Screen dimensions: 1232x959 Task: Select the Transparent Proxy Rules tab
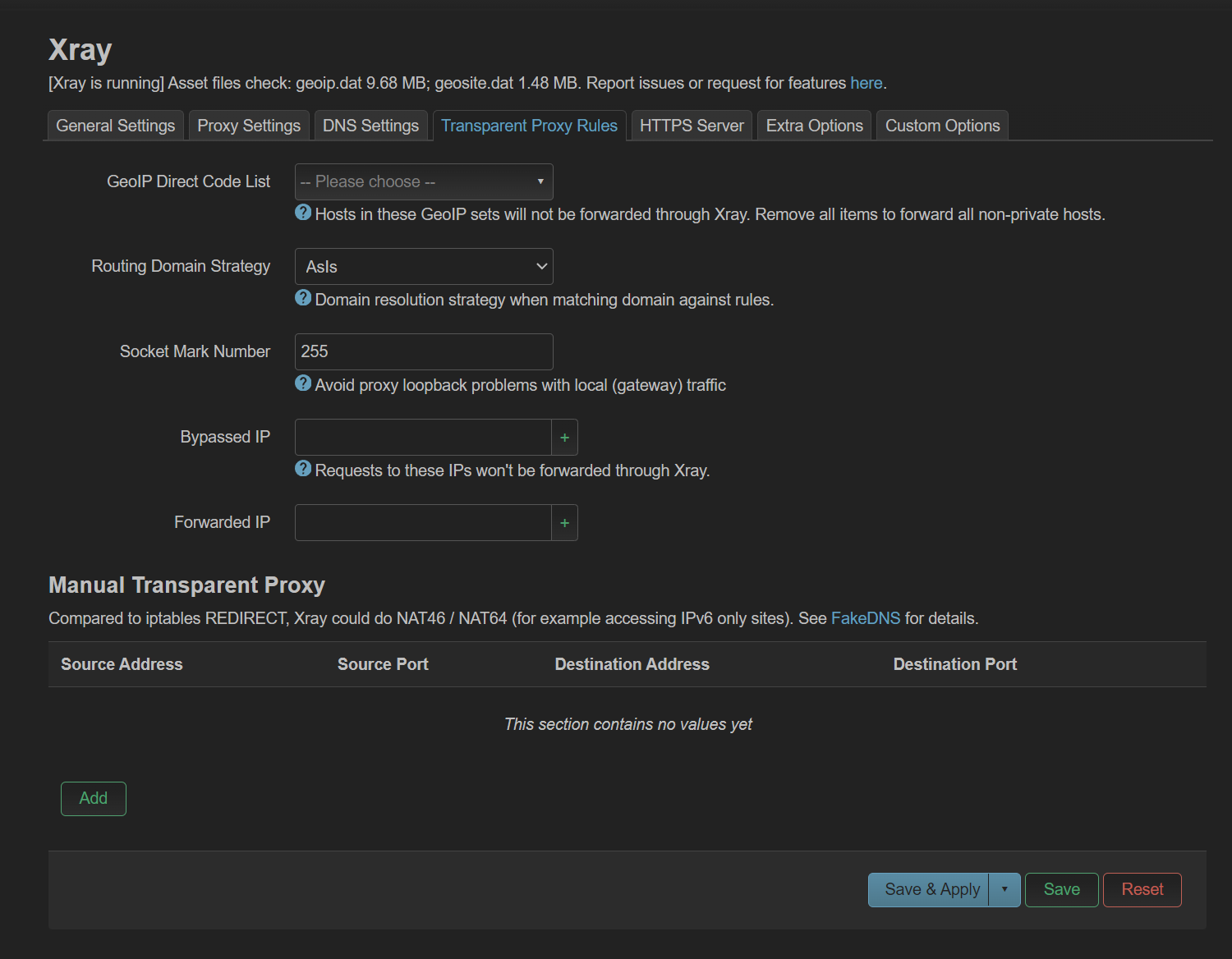(x=530, y=126)
